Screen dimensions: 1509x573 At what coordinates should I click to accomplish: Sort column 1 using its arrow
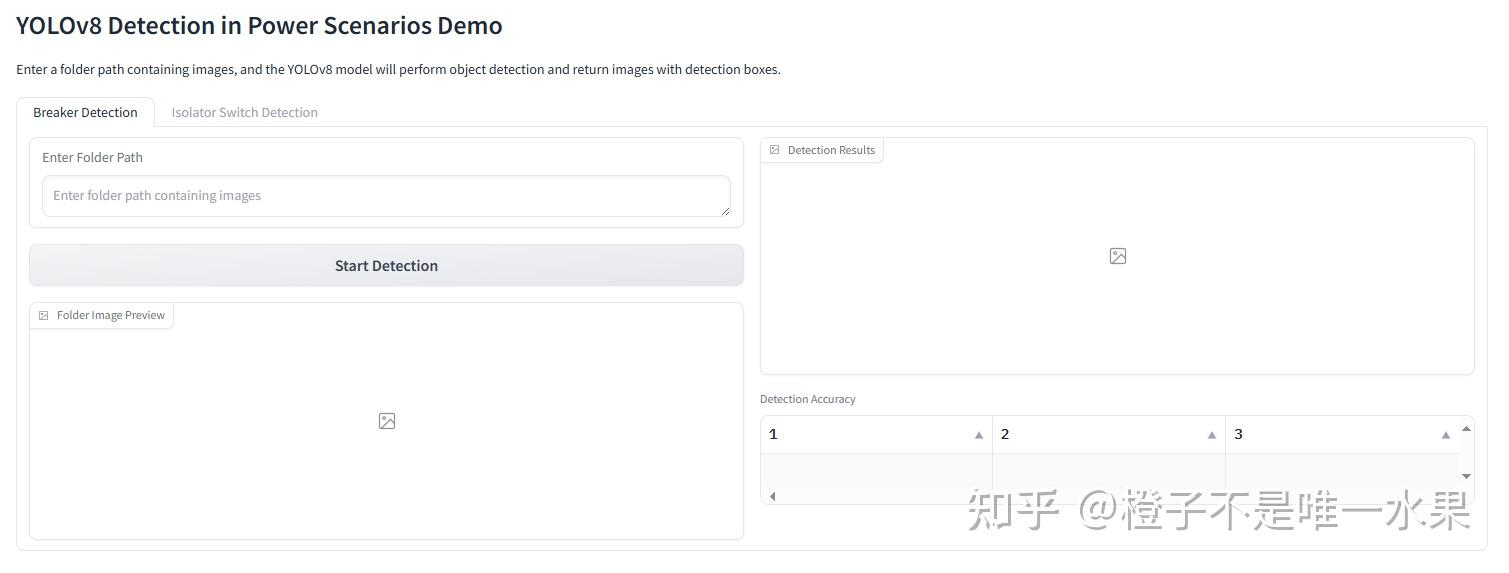click(x=979, y=435)
